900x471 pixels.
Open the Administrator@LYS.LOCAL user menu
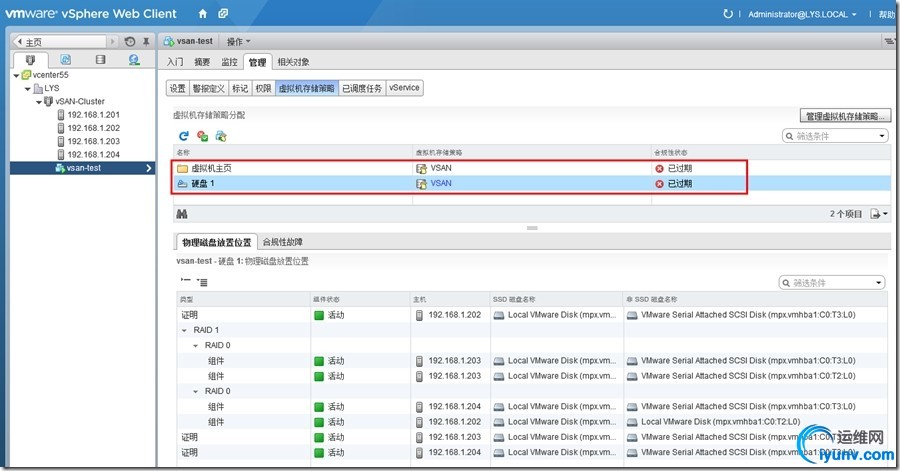click(802, 14)
